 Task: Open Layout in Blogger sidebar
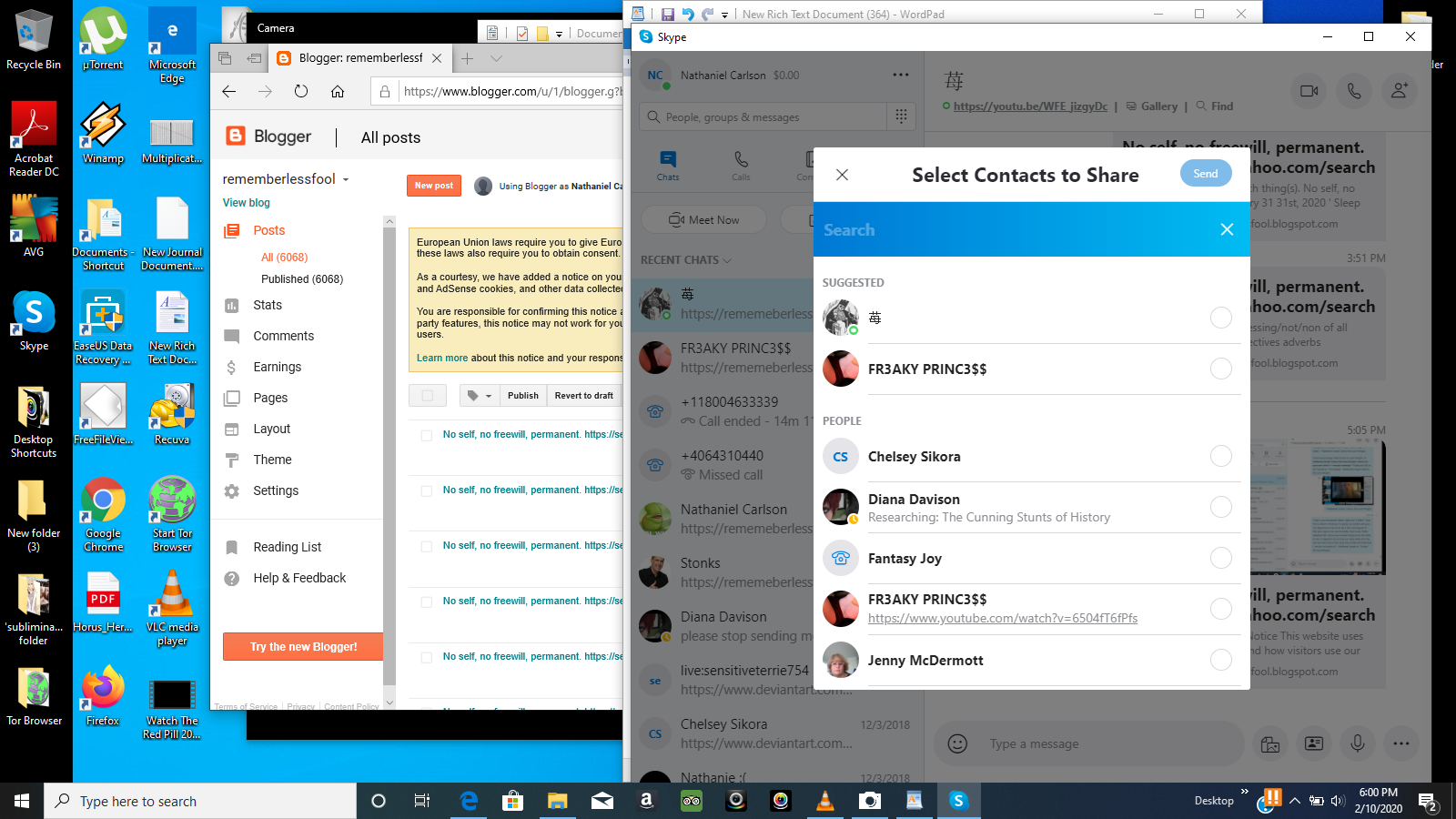[x=271, y=429]
